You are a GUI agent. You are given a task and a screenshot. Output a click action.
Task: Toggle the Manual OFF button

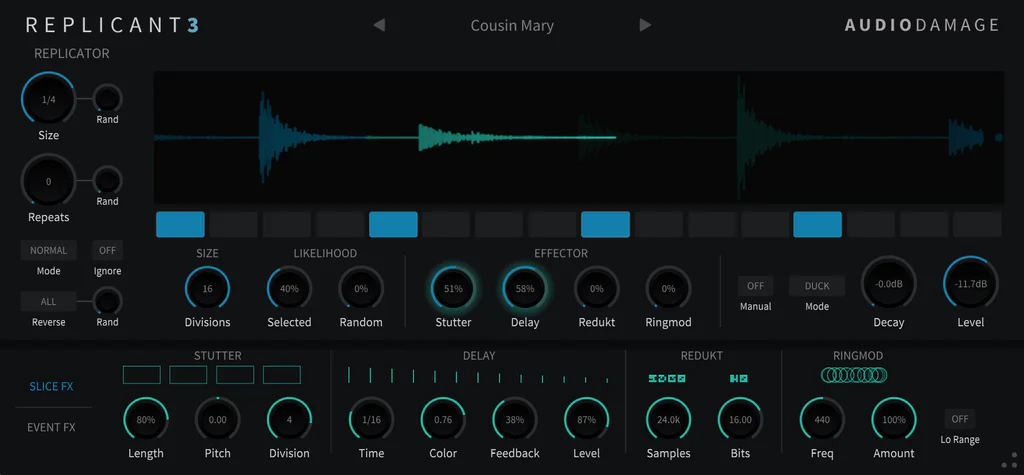pyautogui.click(x=756, y=286)
